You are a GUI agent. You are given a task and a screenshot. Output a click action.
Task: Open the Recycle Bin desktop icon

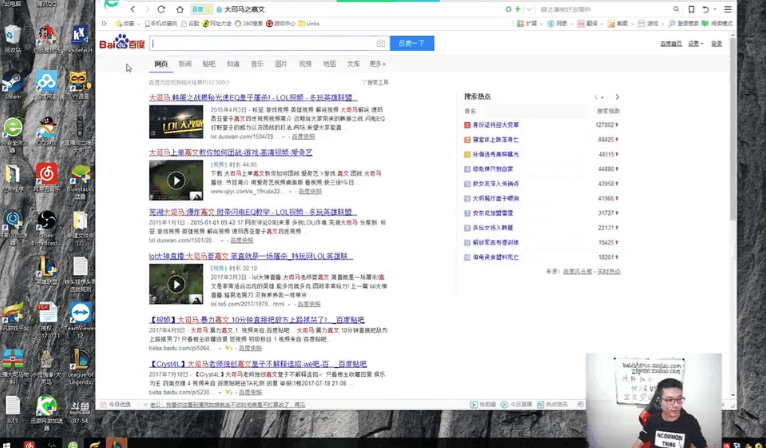tap(13, 39)
